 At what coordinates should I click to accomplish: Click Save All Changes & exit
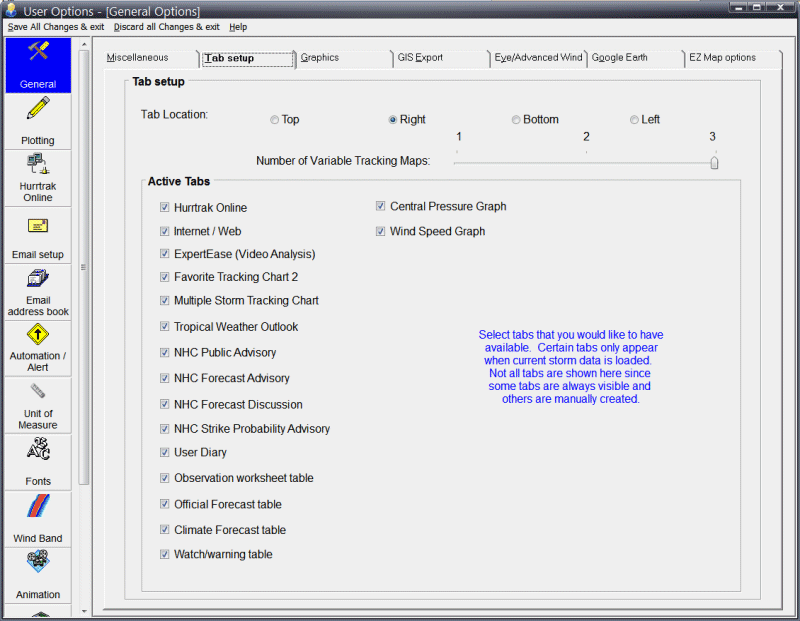(x=57, y=27)
